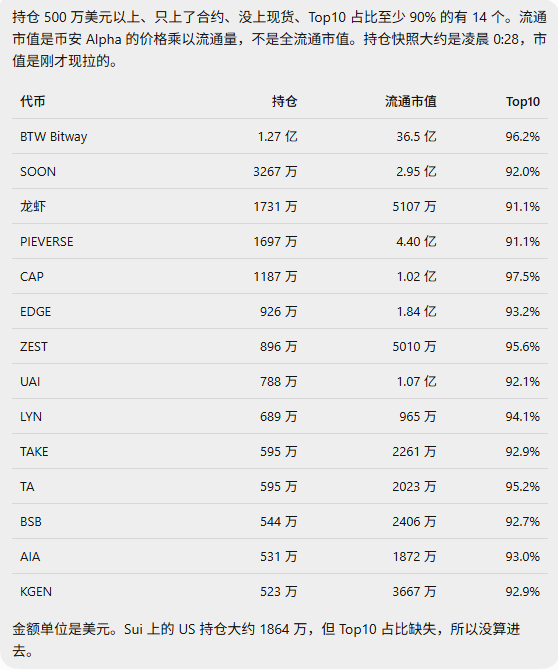
Task: Click the Top10 column header
Action: click(523, 102)
